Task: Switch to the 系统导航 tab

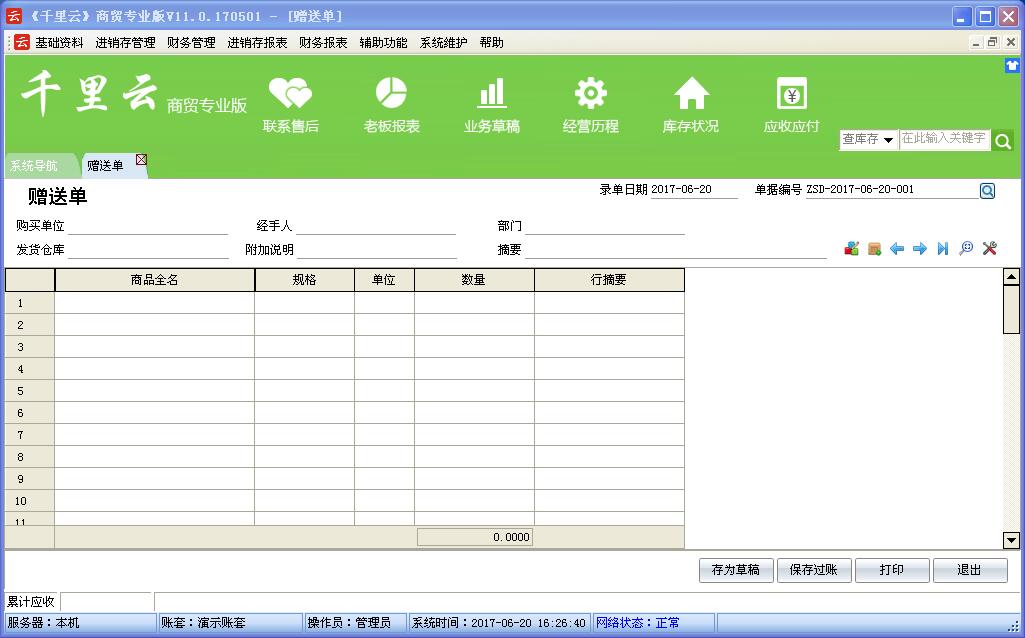Action: (34, 166)
